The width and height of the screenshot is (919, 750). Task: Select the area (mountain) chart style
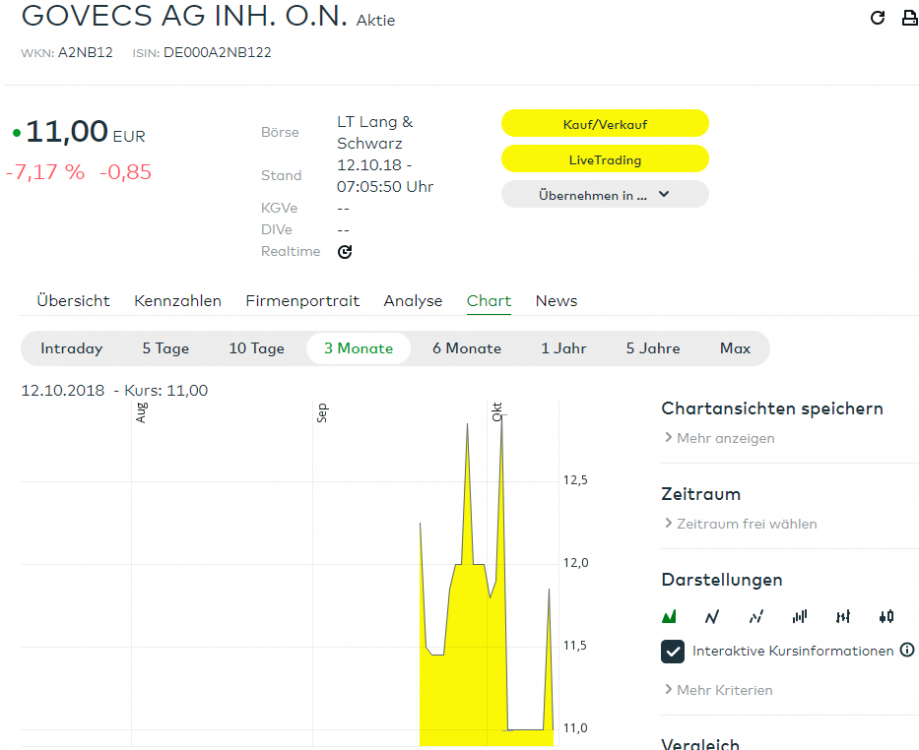point(669,617)
